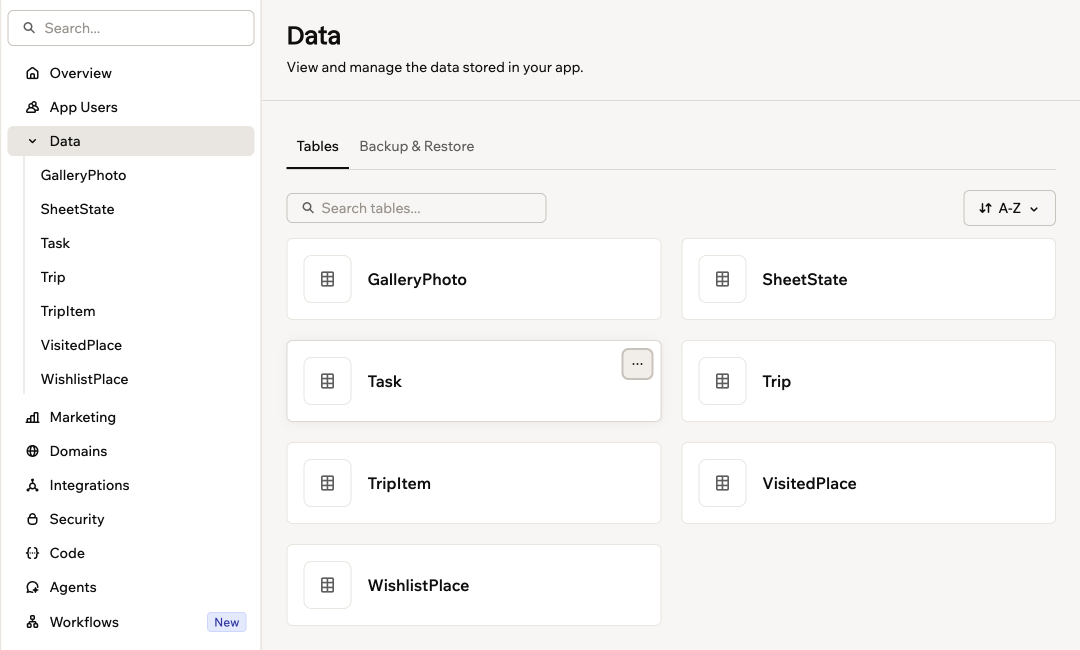1080x650 pixels.
Task: Select VisitedPlace in the sidebar tree
Action: [x=81, y=345]
